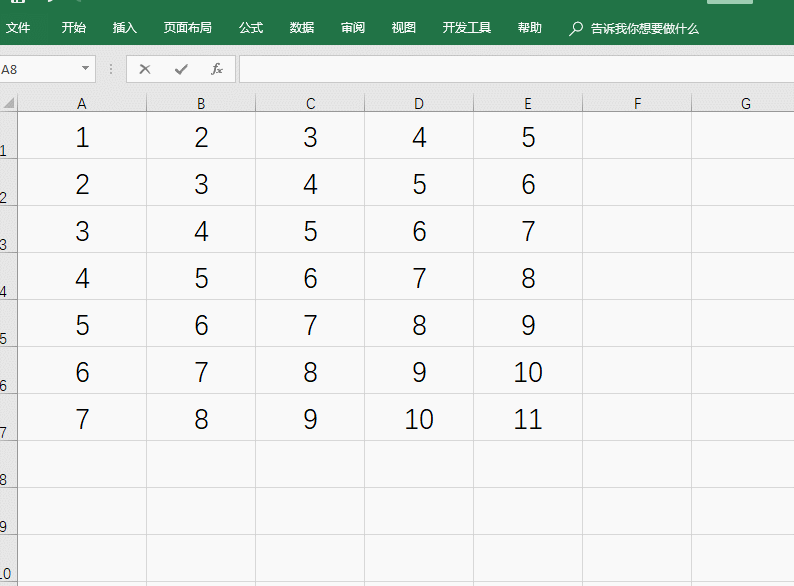Viewport: 794px width, 586px height.
Task: Click the search magnifier icon in ribbon
Action: [x=576, y=29]
